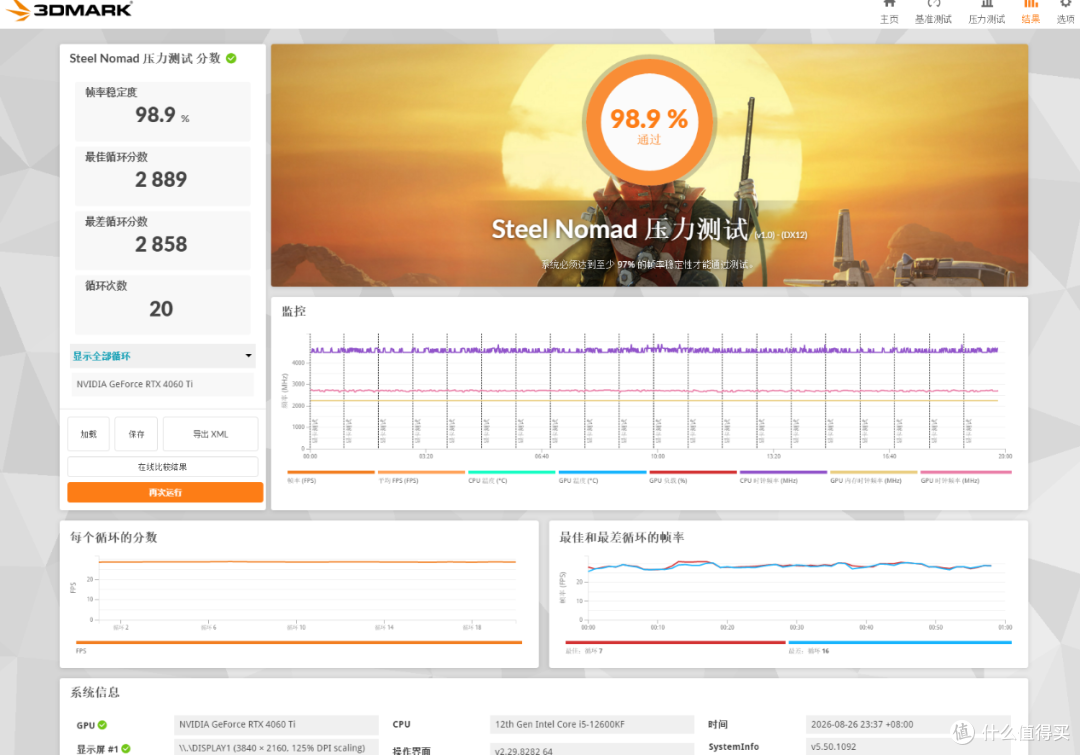Toggle the CPU 时钟频率 (MHz) legend series

(x=783, y=477)
